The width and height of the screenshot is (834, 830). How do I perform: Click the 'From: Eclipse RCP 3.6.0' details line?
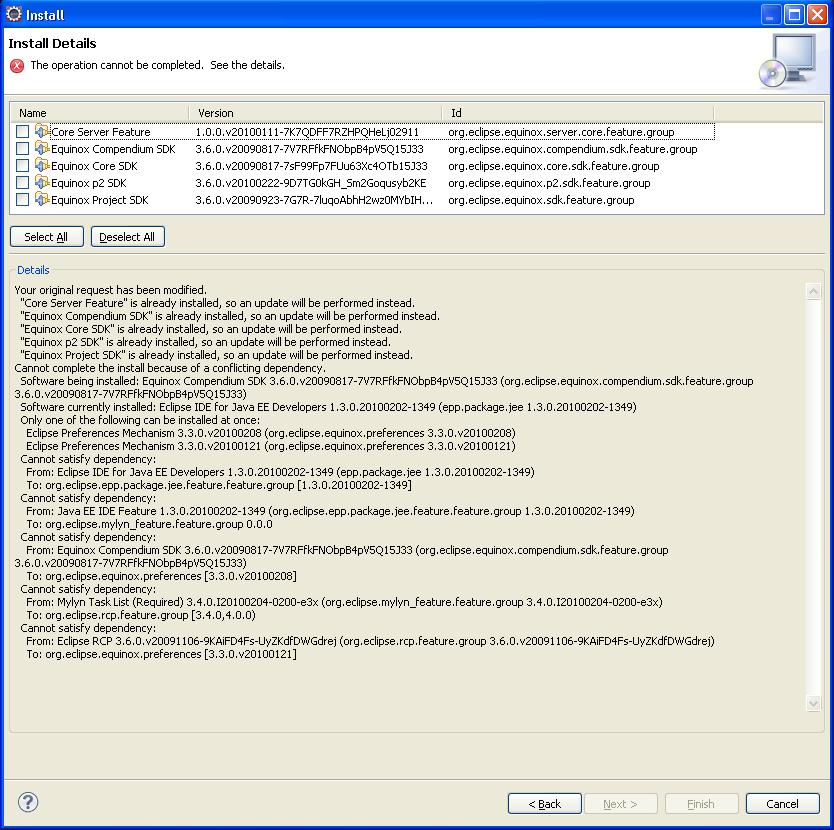point(370,641)
